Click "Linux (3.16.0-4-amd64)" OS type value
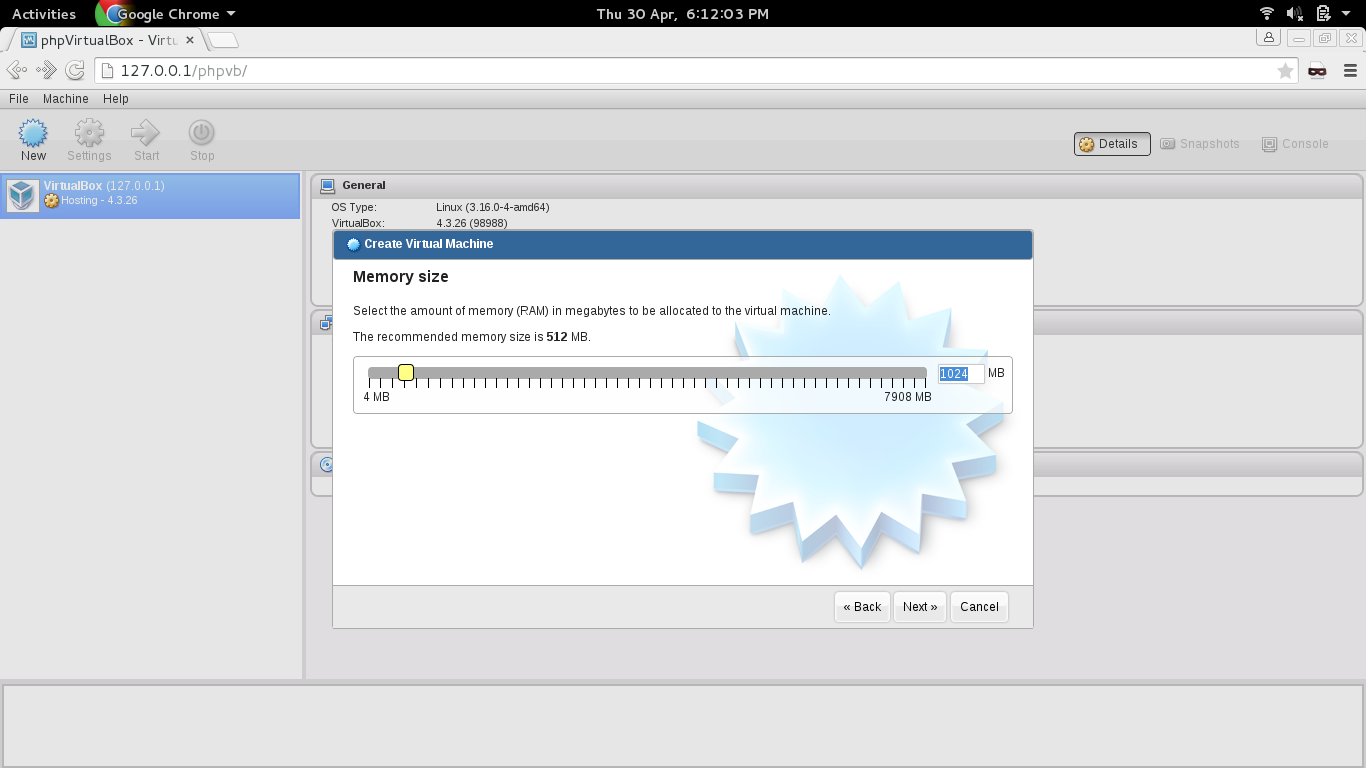 493,207
